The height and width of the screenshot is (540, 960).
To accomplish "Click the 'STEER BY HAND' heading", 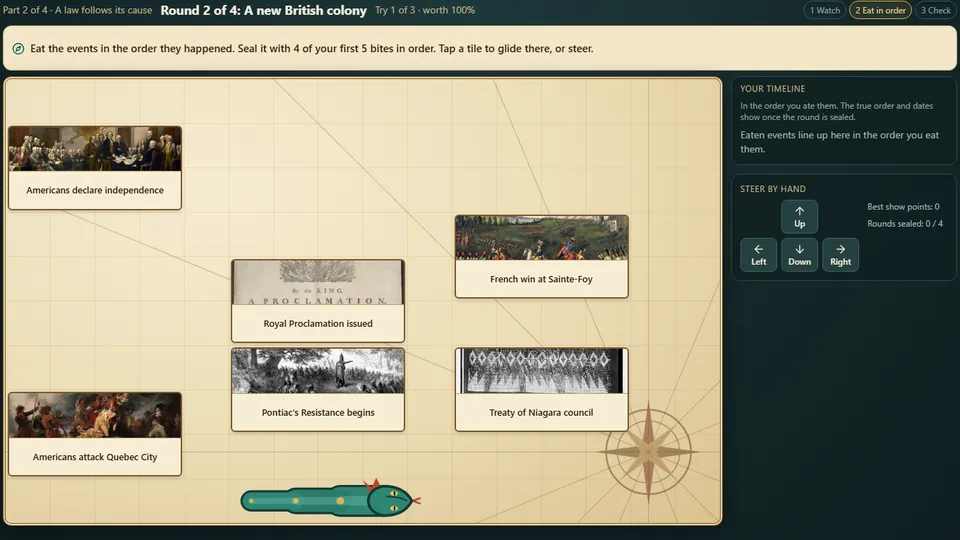I will pos(773,189).
